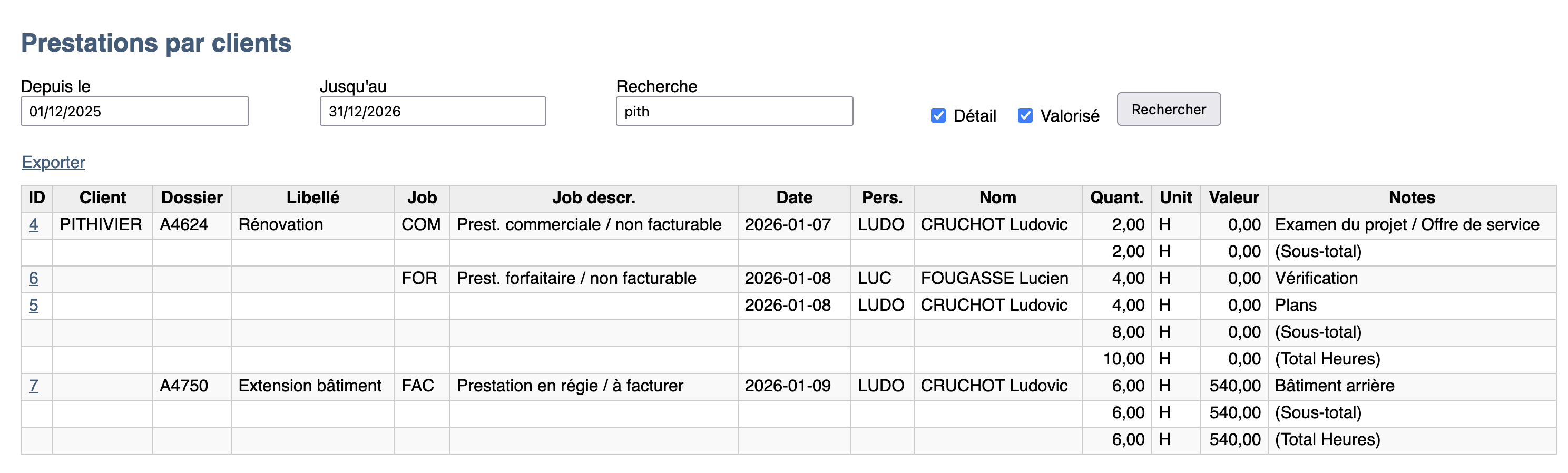Click the Dossier column header
The width and height of the screenshot is (1568, 473).
tap(192, 198)
